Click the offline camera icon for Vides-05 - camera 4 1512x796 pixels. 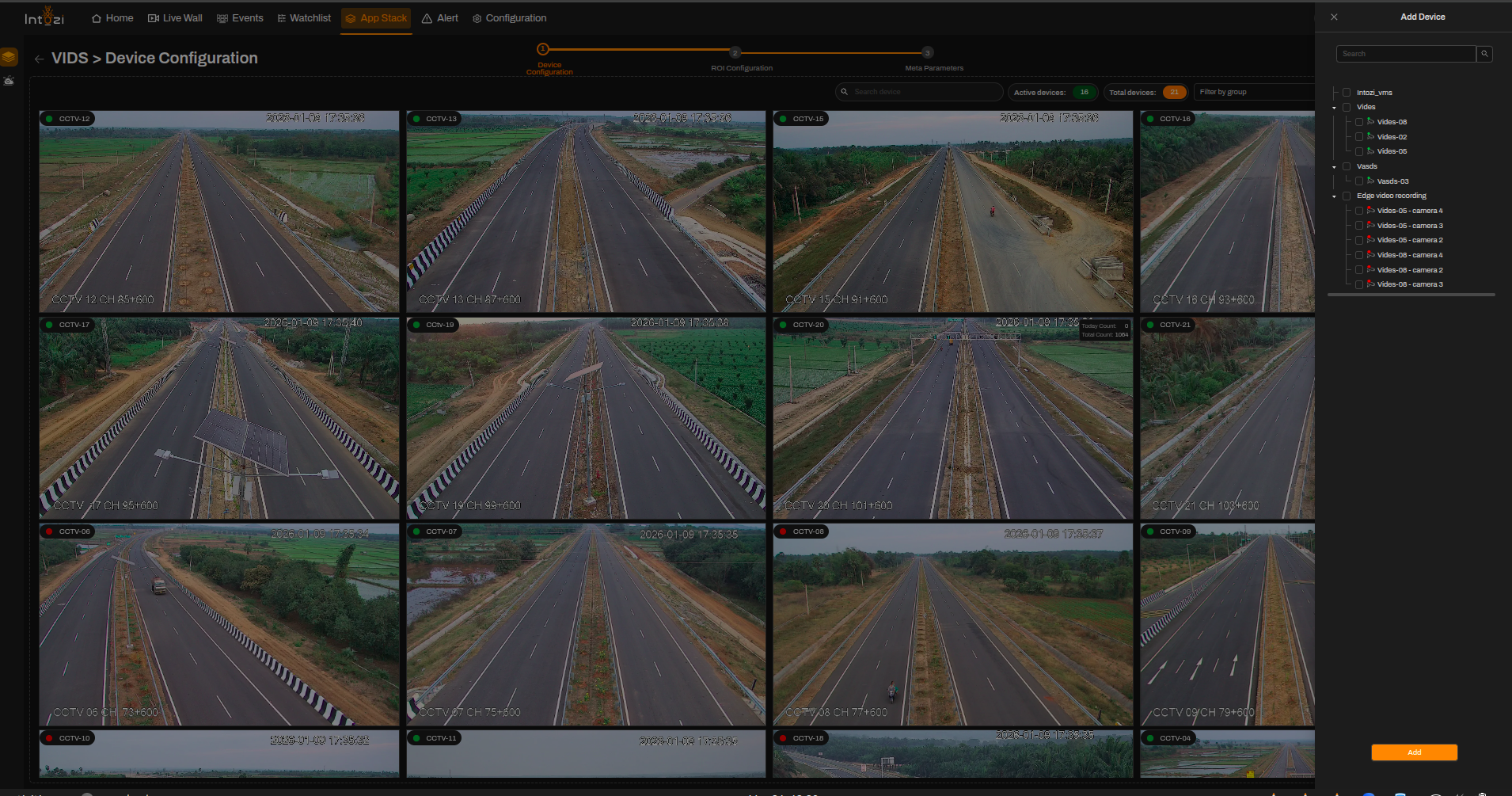1370,211
